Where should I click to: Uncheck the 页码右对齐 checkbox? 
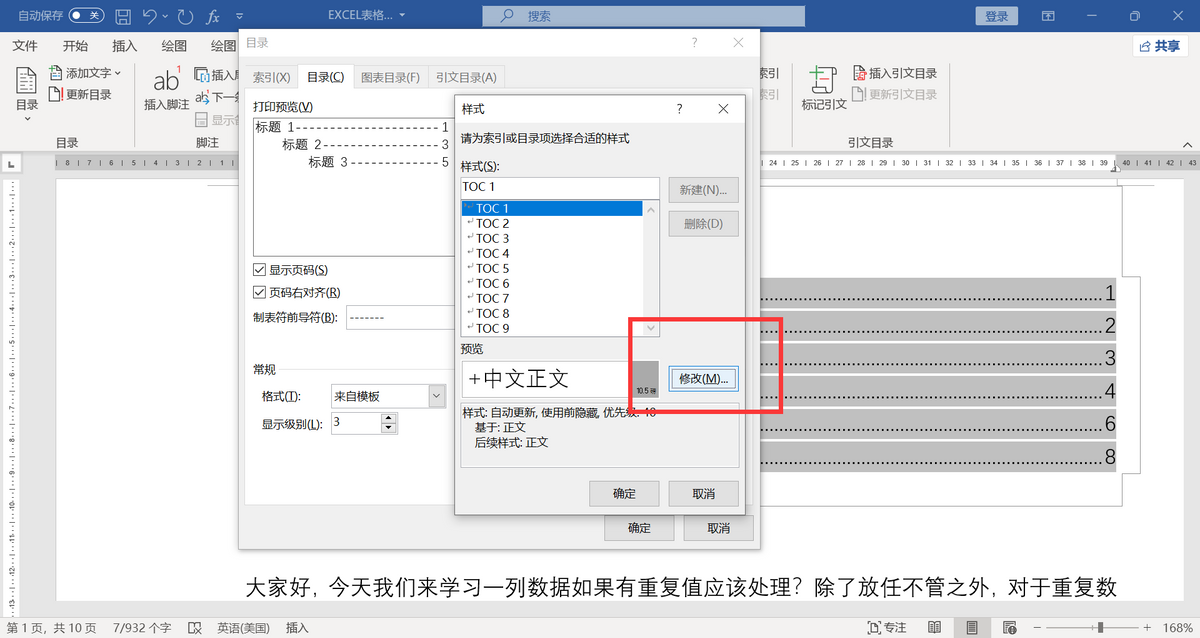(x=260, y=293)
